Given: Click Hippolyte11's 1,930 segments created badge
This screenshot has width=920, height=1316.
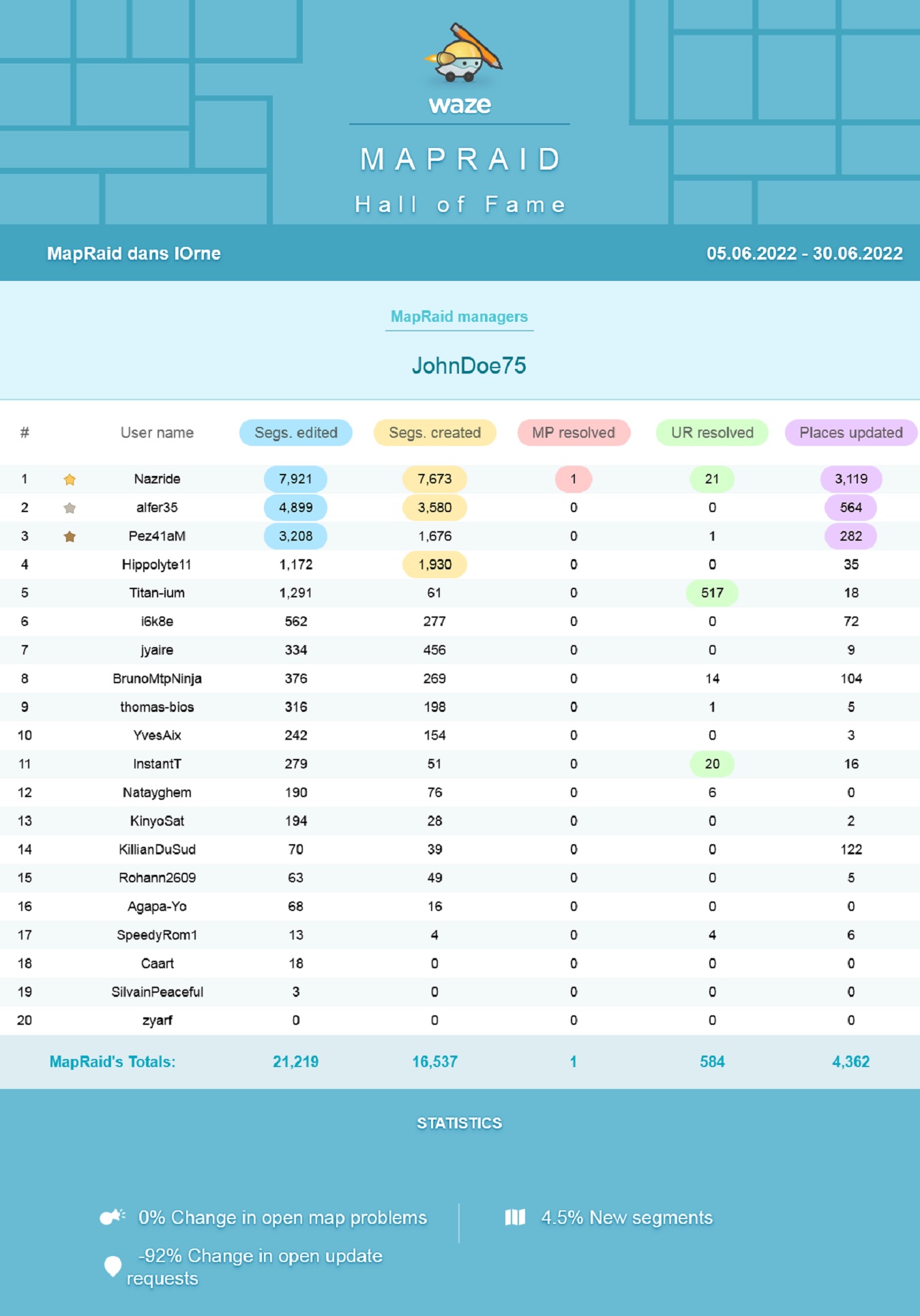Looking at the screenshot, I should coord(434,565).
